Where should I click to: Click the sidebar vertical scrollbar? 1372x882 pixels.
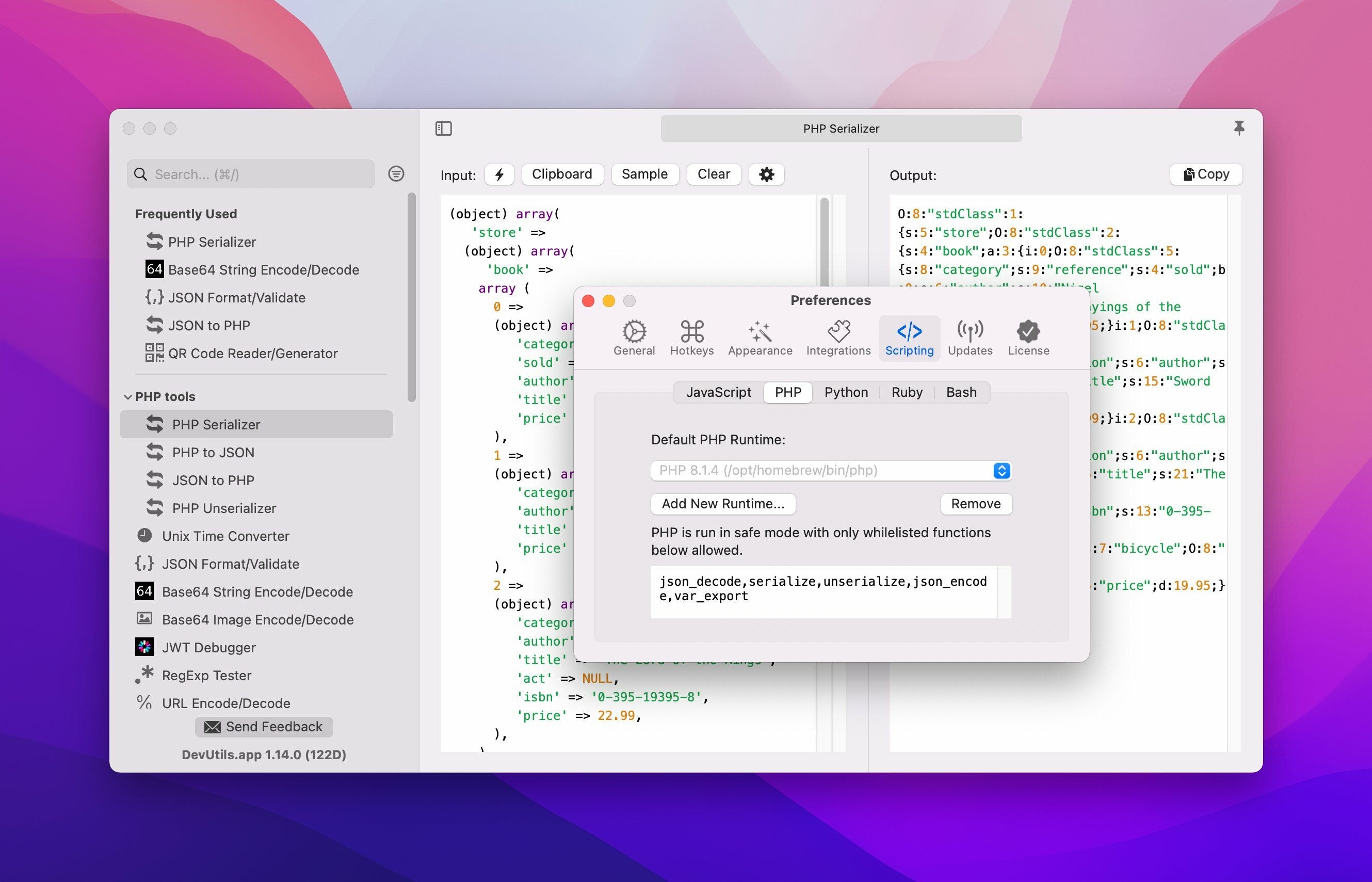pyautogui.click(x=411, y=298)
